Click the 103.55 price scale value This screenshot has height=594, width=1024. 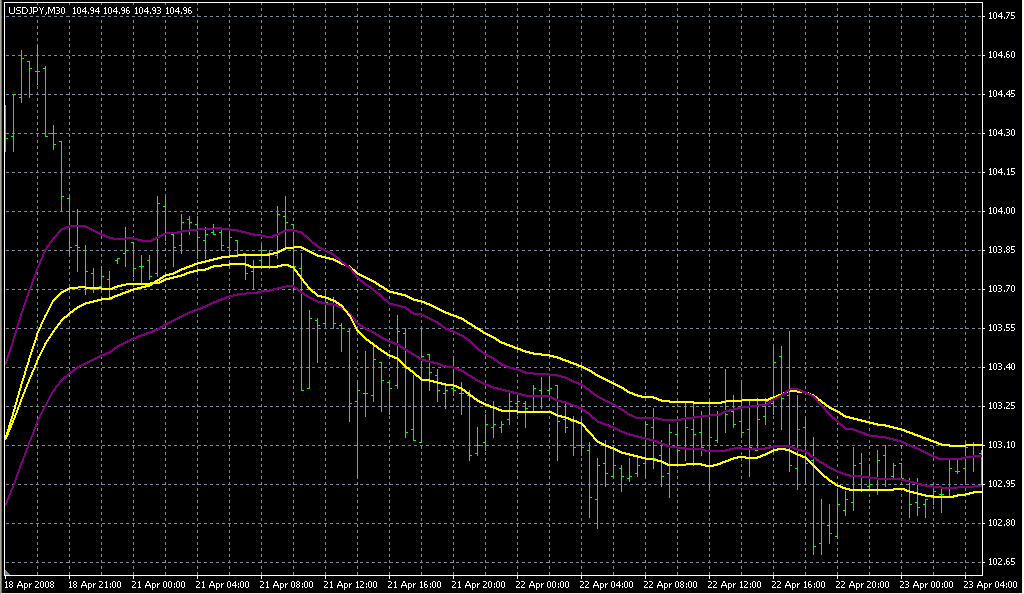tap(1001, 328)
